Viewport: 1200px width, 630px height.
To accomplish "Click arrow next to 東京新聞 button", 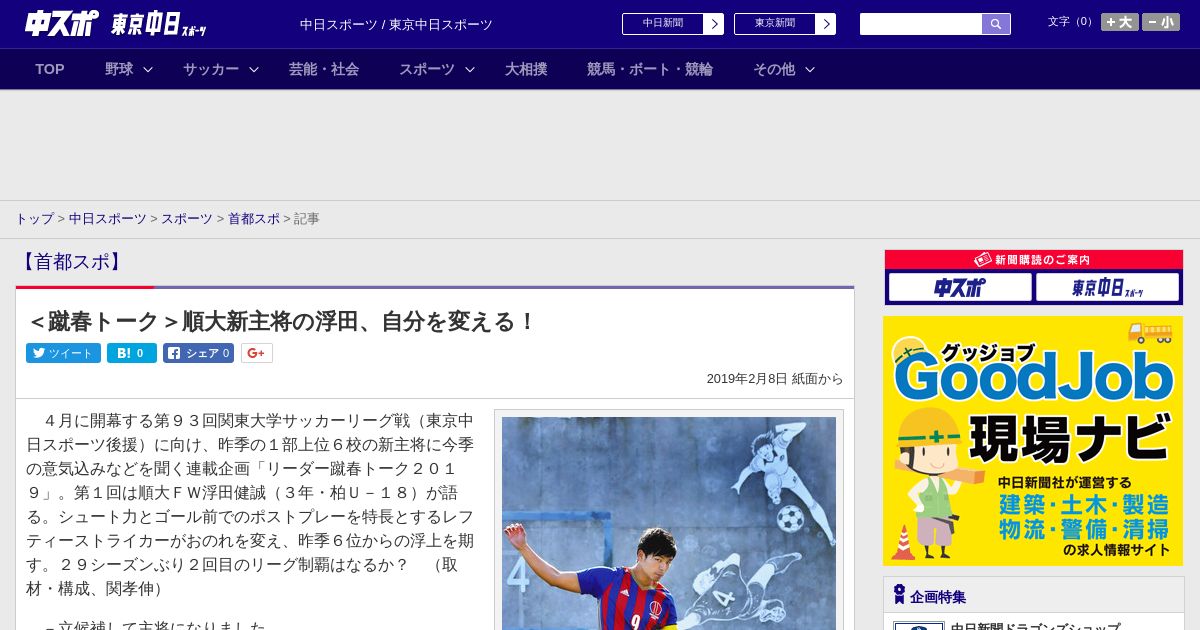I will coord(825,24).
